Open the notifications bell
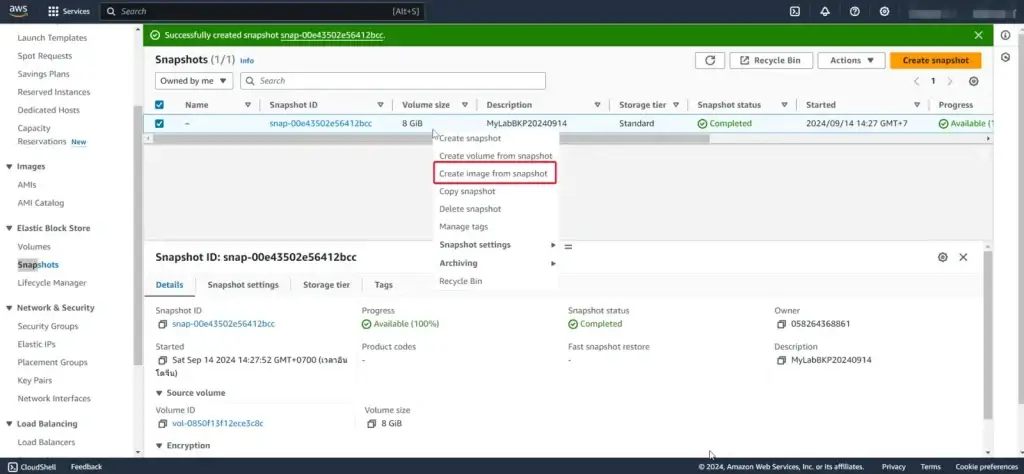The image size is (1024, 474). click(825, 11)
